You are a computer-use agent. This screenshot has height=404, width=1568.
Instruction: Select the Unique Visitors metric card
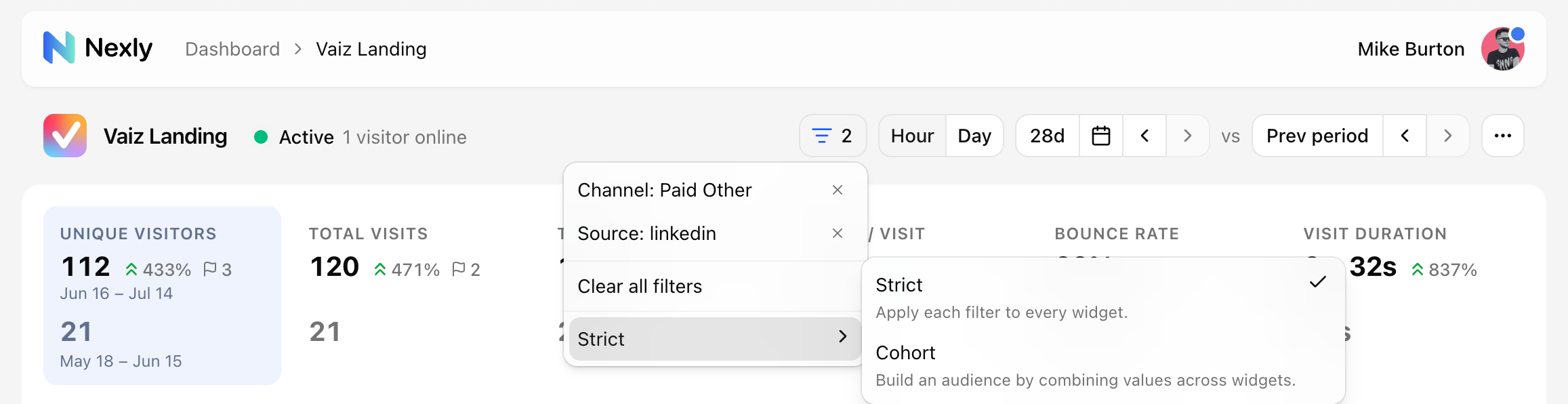pos(162,296)
